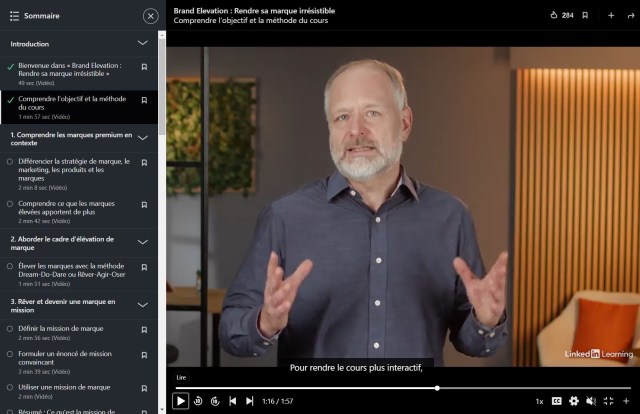Bookmark the 'Définir la mission de marque' video
The image size is (640, 414).
click(x=144, y=329)
